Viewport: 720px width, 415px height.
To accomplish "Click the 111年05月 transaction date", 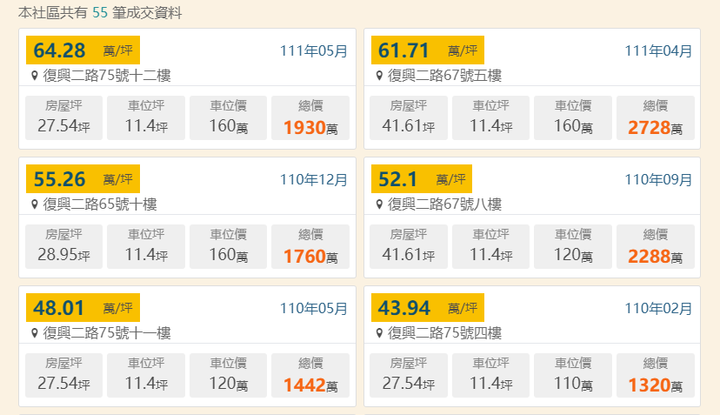I will [x=313, y=51].
